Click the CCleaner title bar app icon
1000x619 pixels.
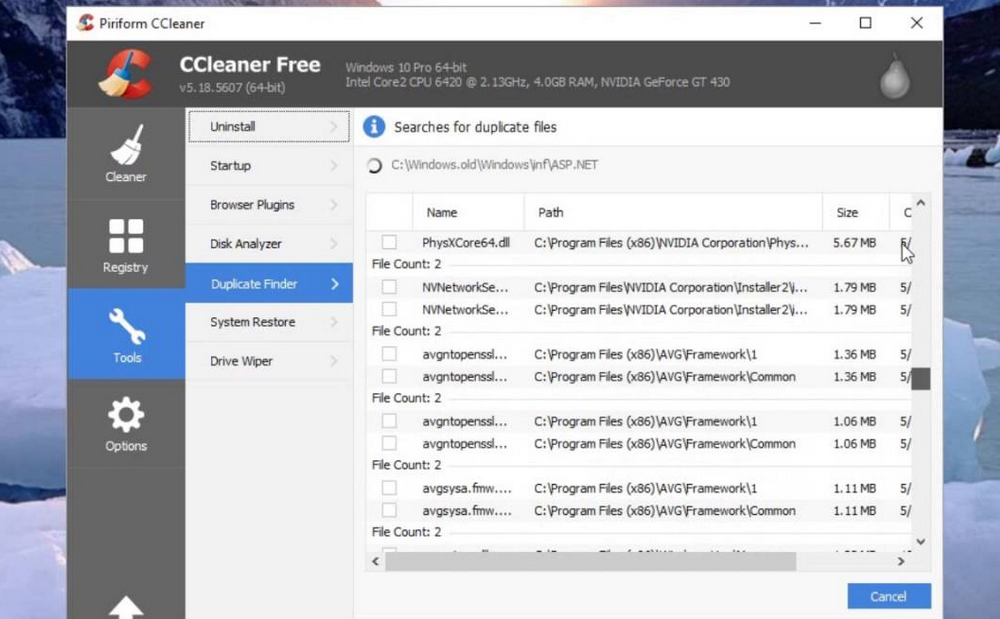tap(85, 23)
